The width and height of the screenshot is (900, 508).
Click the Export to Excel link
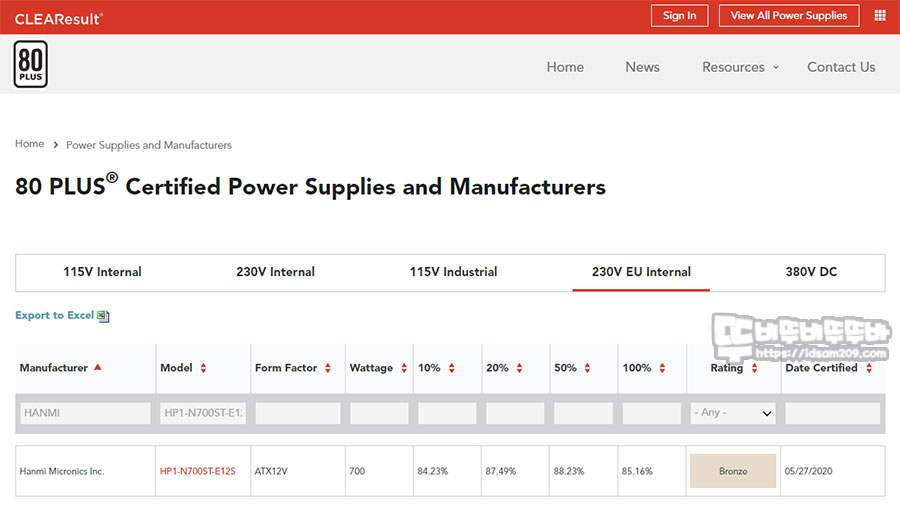point(55,315)
